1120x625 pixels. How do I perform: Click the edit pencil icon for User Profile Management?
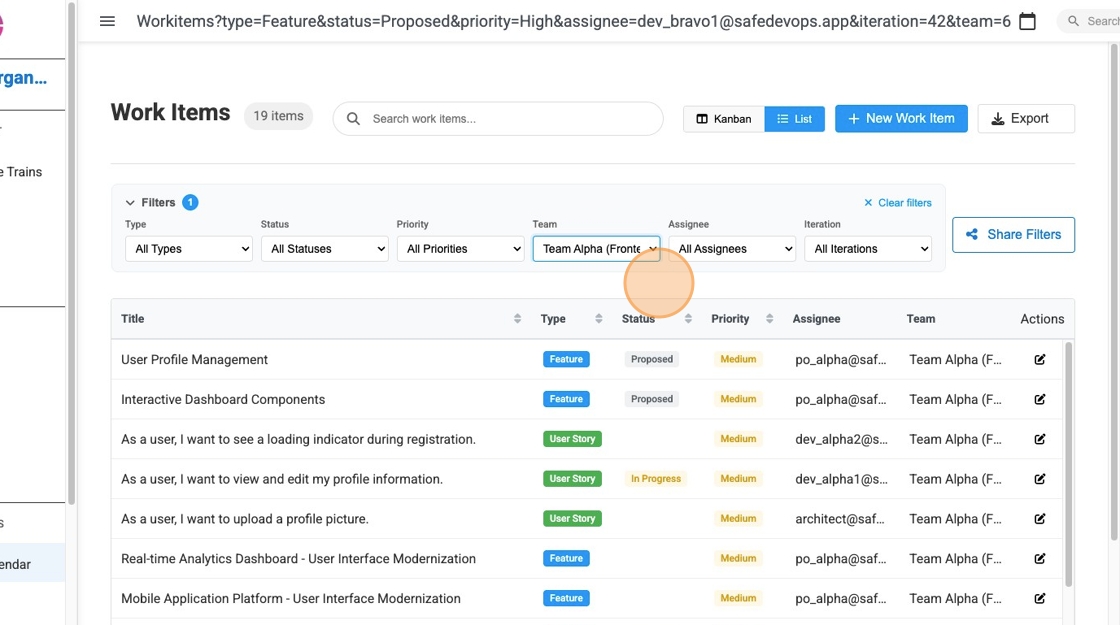click(1039, 359)
